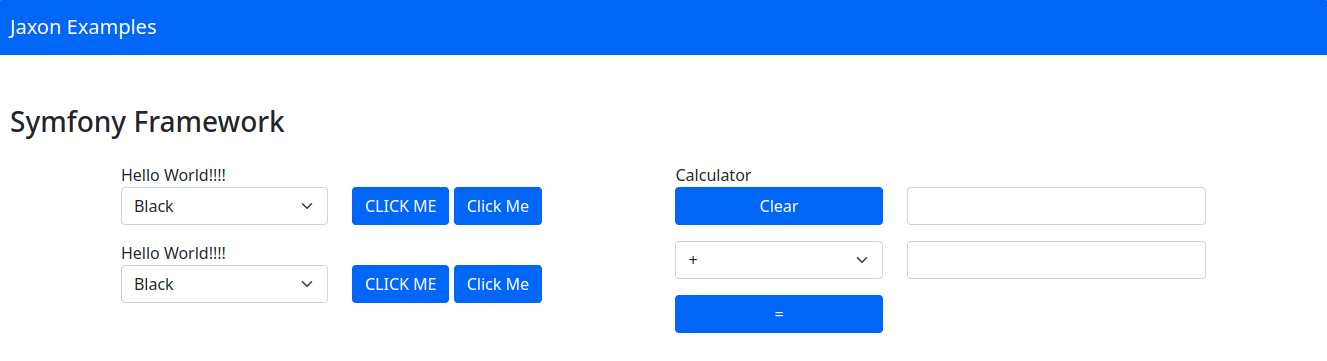The width and height of the screenshot is (1327, 361).
Task: Open the upper Black color dropdown
Action: 224,206
